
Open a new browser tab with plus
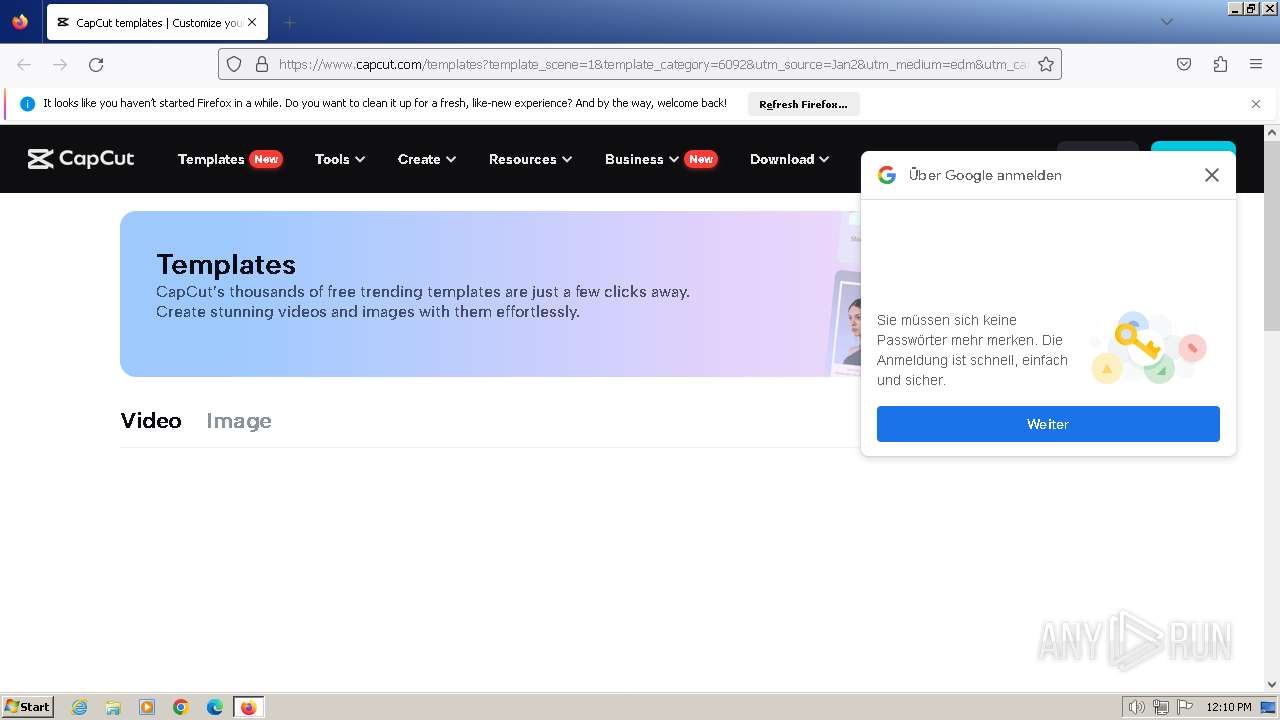[x=289, y=22]
